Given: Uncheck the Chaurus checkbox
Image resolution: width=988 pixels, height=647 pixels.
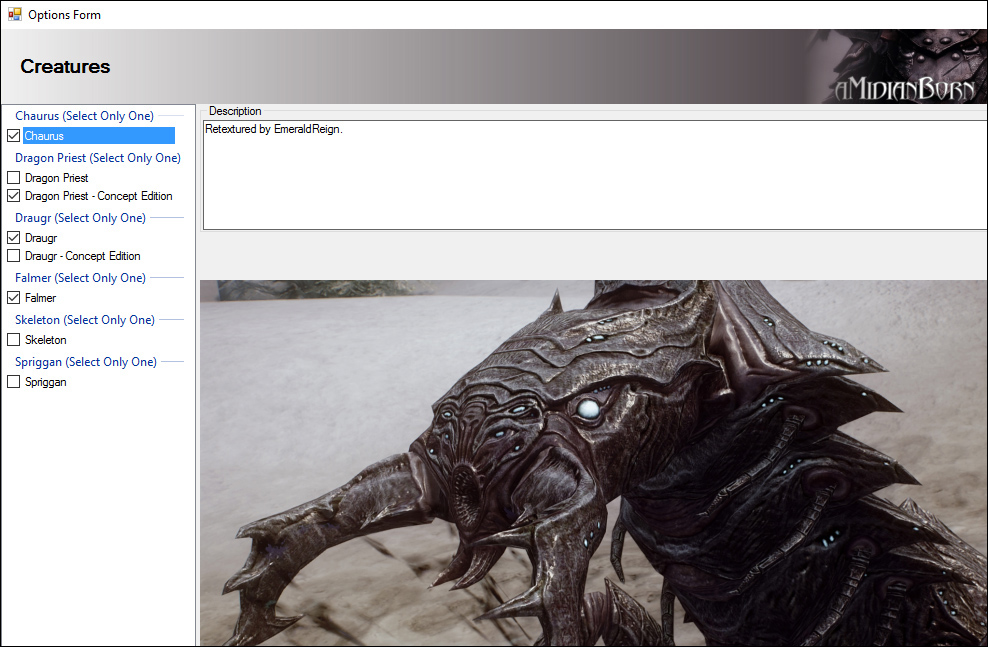Looking at the screenshot, I should [x=13, y=135].
